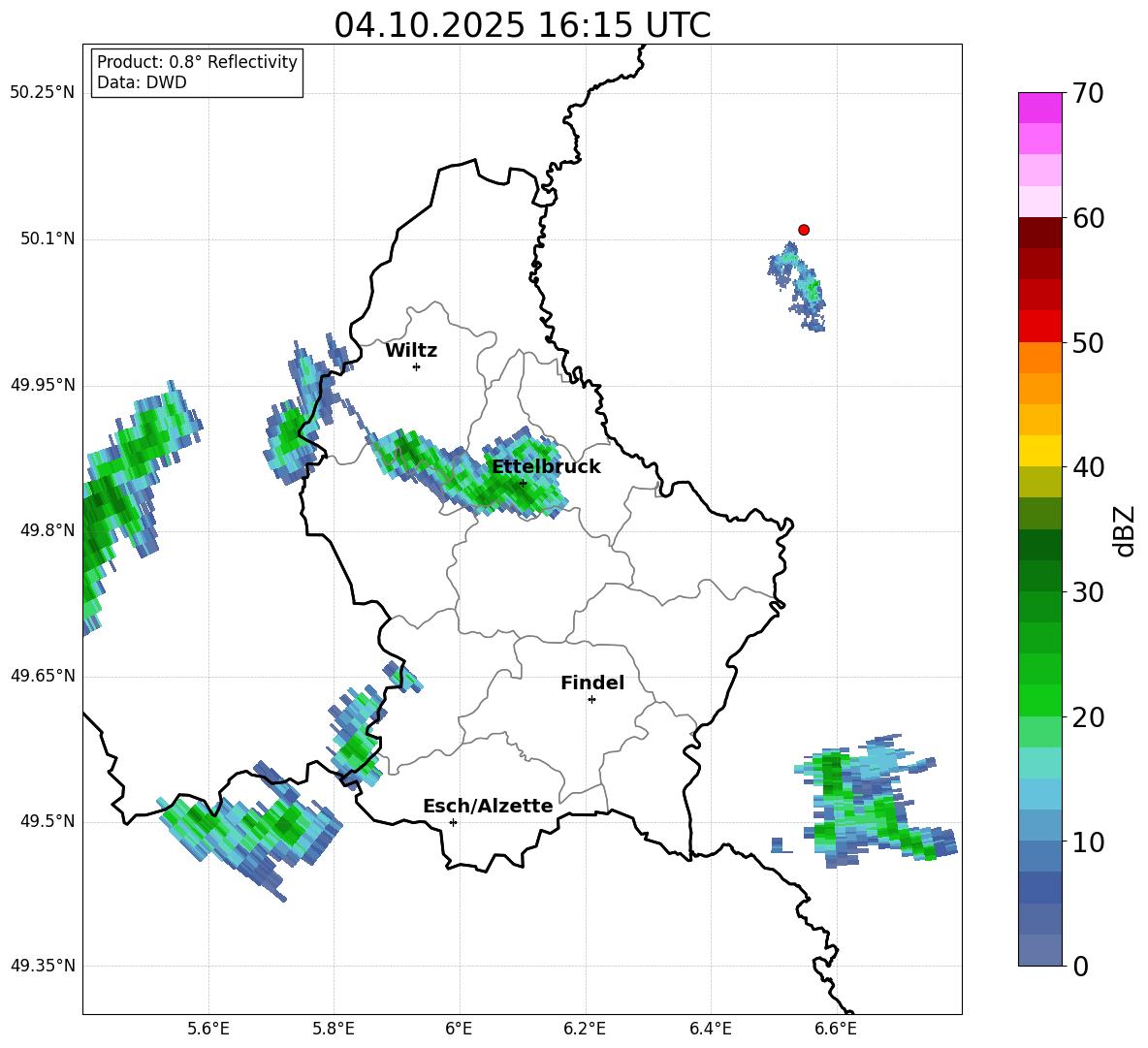The image size is (1148, 1048).
Task: Click latitude label 50.25°N
Action: (x=43, y=93)
